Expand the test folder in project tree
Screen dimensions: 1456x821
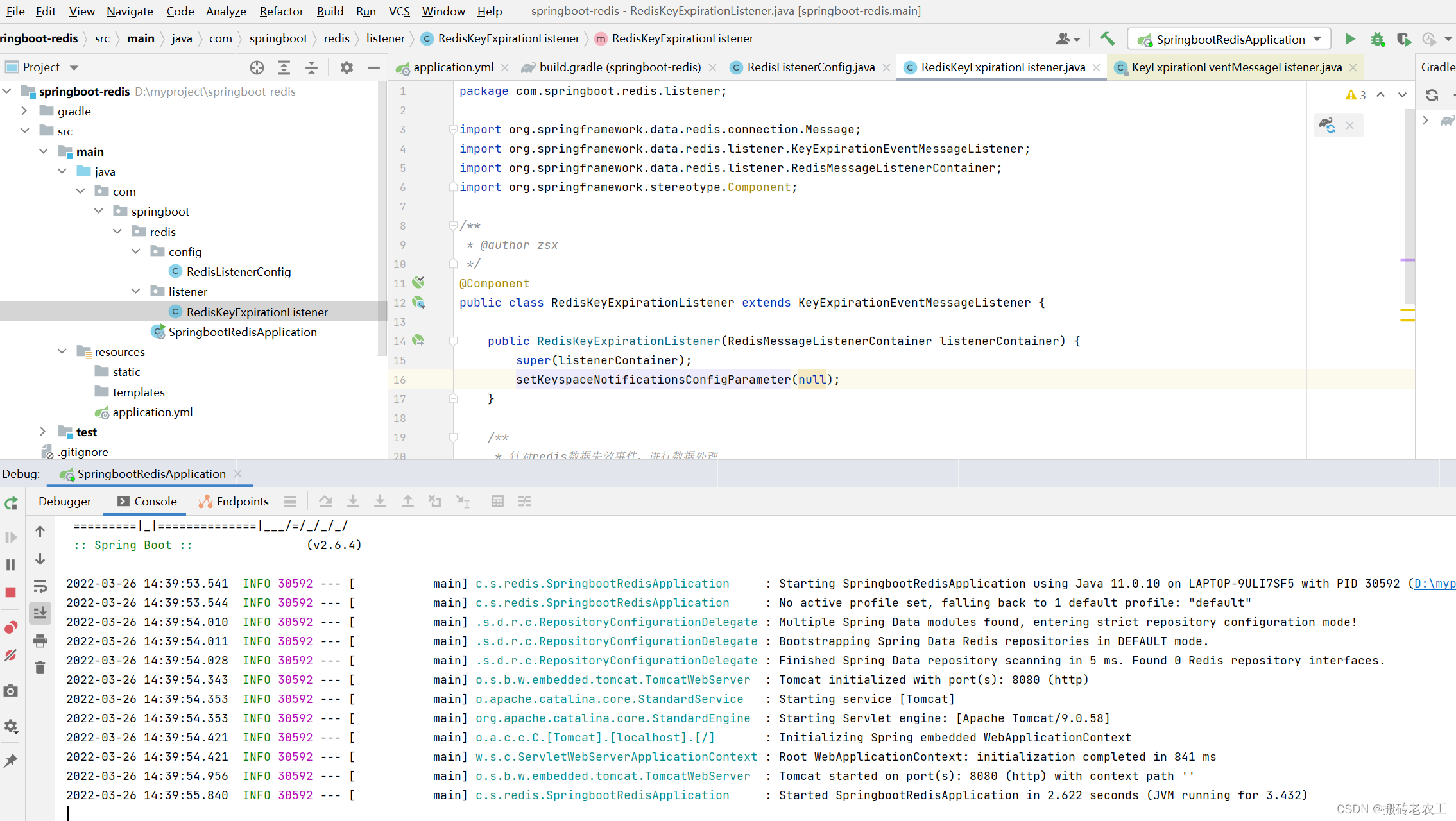42,432
